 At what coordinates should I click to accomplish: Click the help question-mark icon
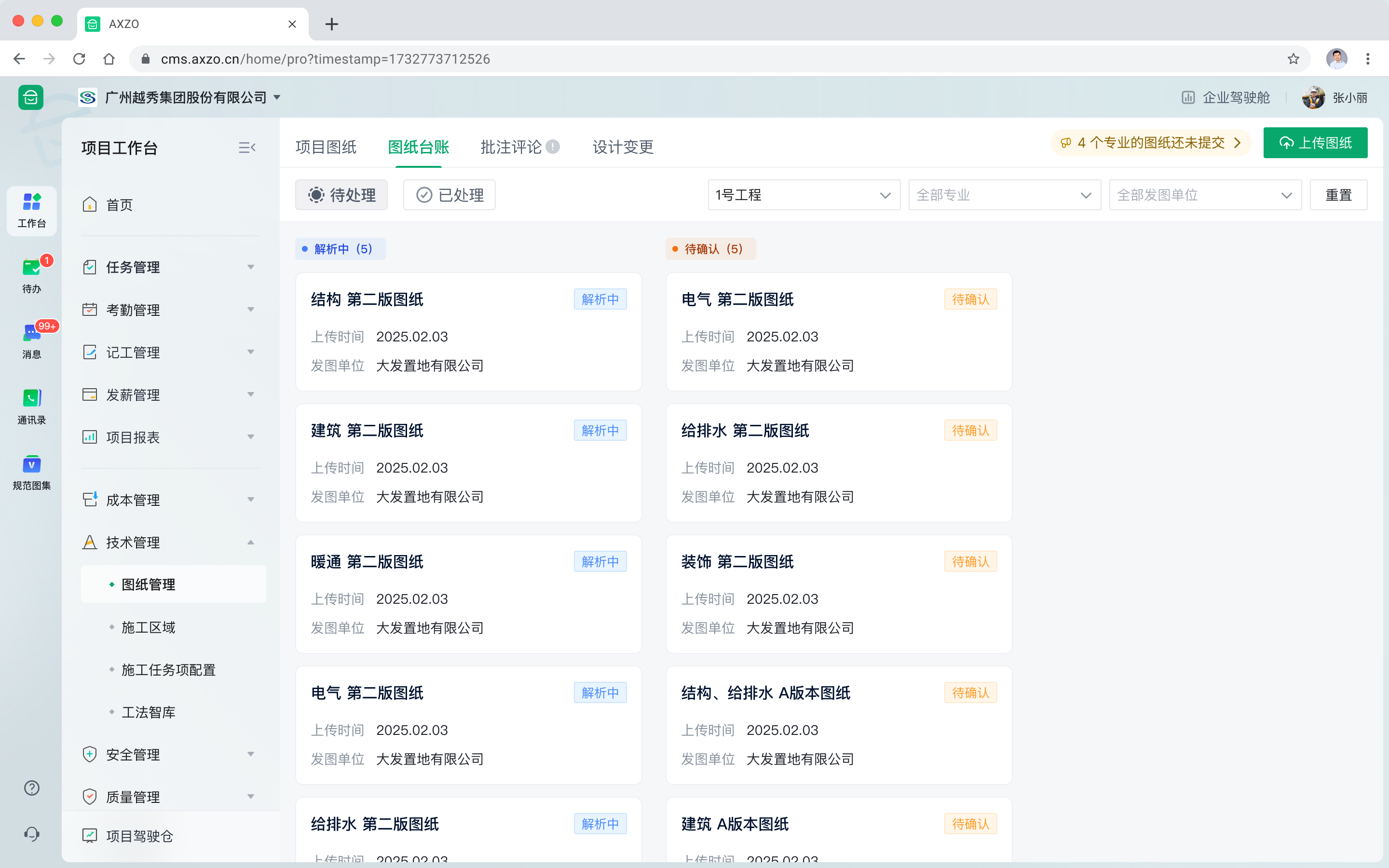pyautogui.click(x=31, y=787)
